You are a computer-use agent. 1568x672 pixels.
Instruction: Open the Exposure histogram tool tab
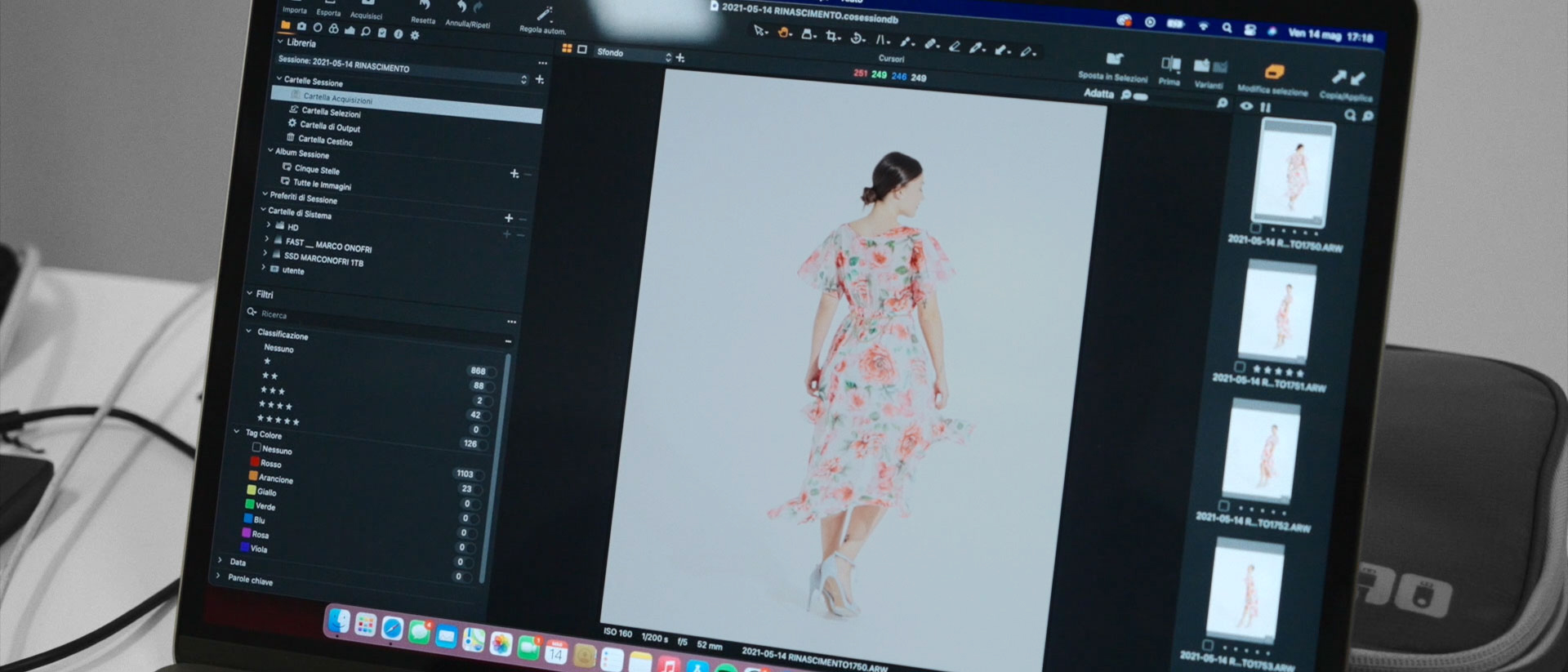350,30
